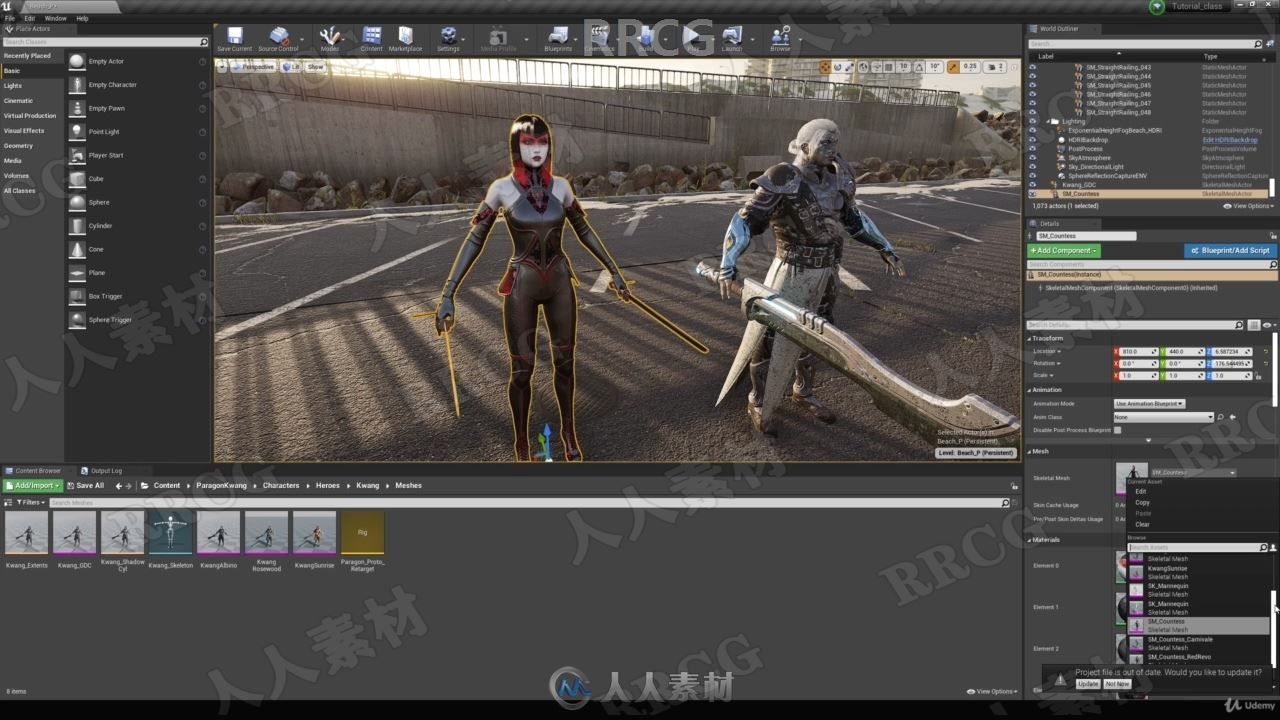Select the Empty Actor icon
The height and width of the screenshot is (720, 1280).
(x=77, y=62)
